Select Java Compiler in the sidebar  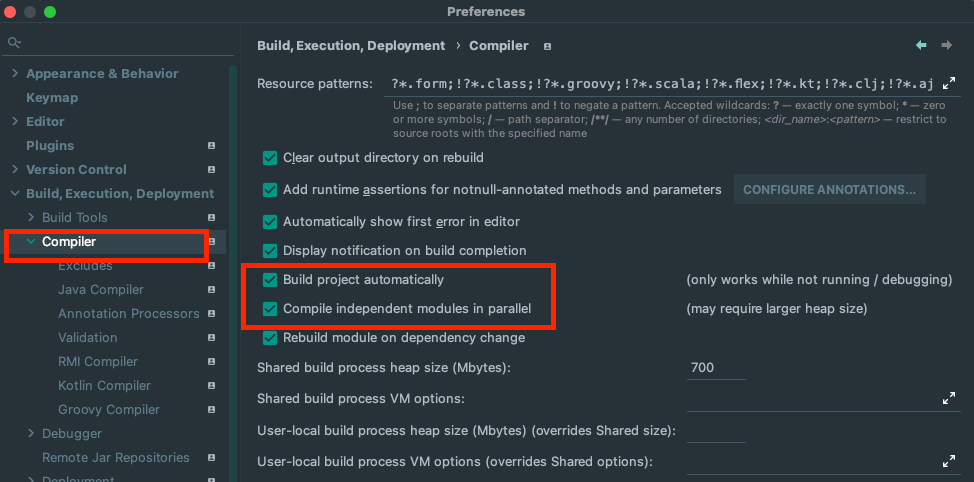[101, 289]
